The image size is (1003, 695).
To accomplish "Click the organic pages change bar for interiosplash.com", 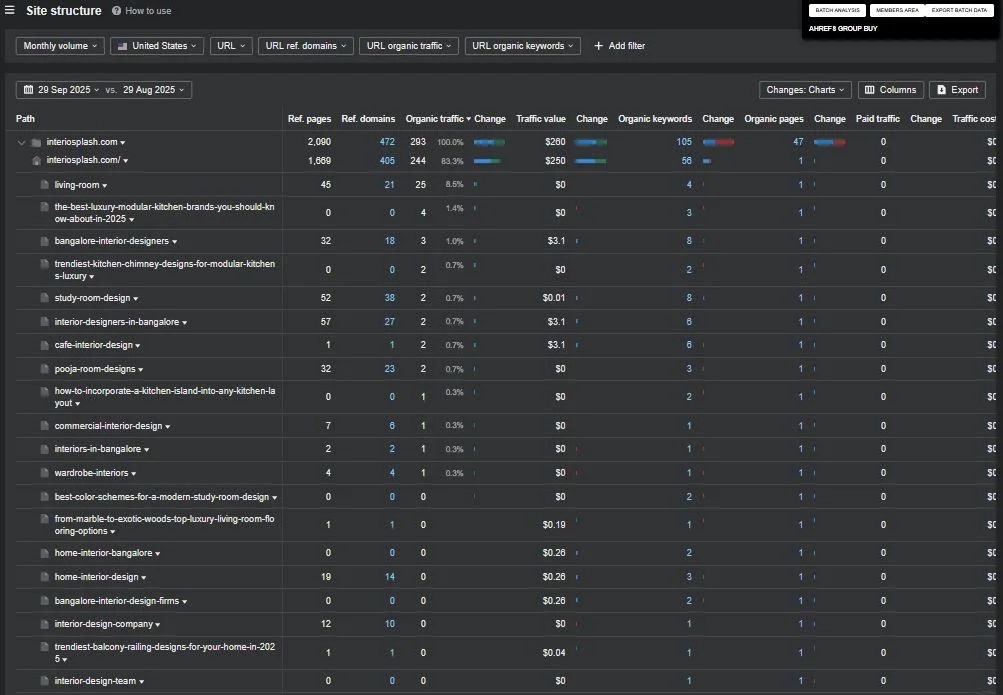I will pyautogui.click(x=830, y=142).
